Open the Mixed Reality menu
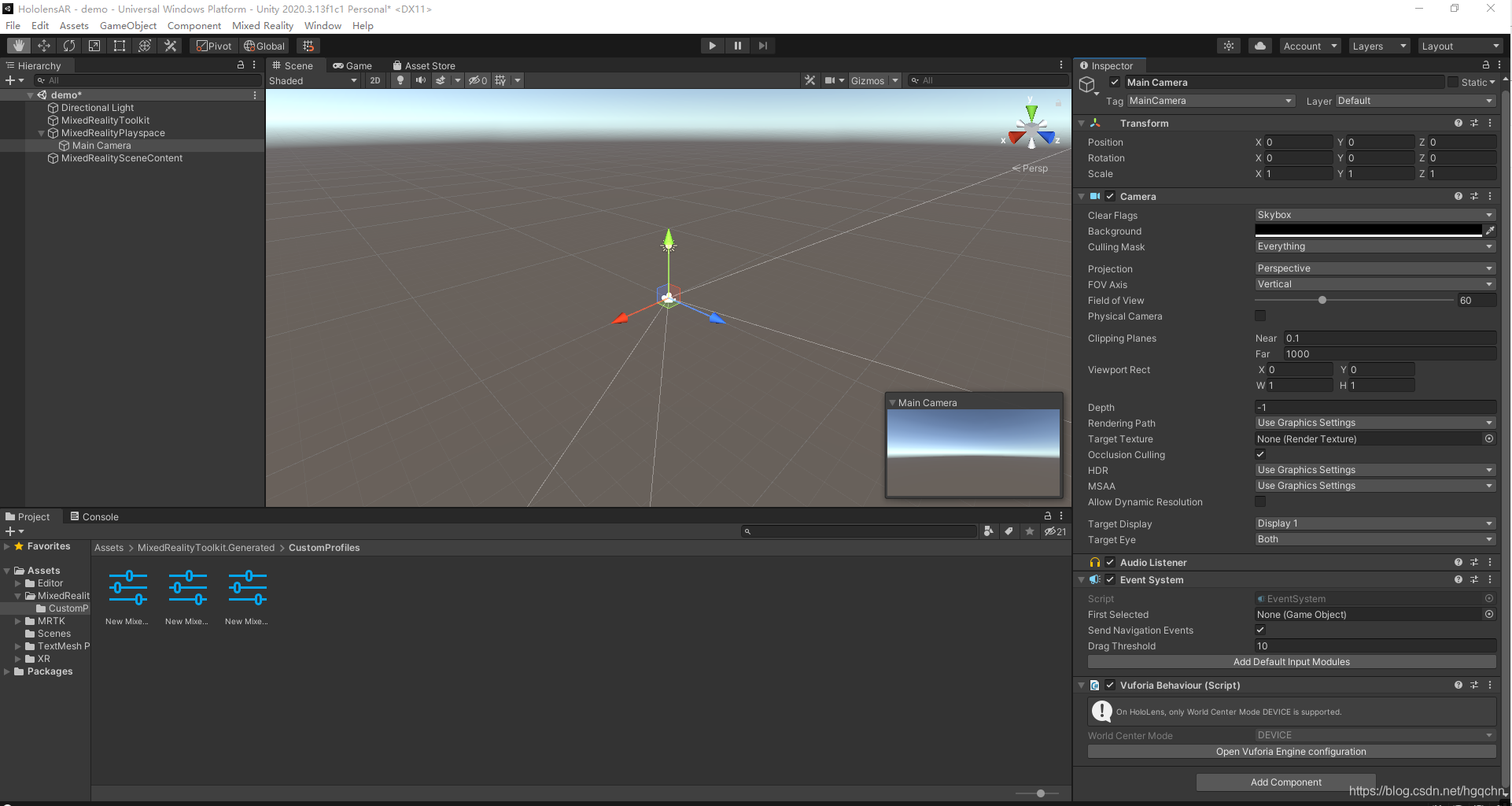1512x806 pixels. point(263,25)
